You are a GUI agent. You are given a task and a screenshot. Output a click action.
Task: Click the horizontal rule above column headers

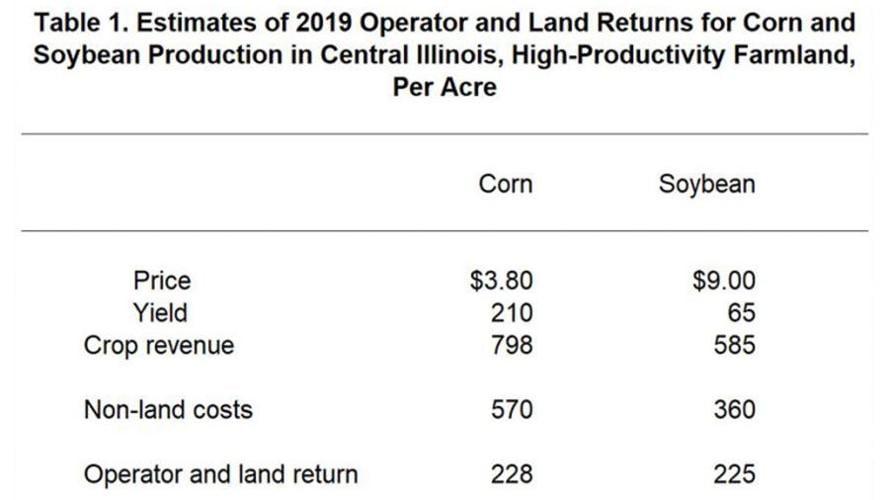click(x=444, y=133)
